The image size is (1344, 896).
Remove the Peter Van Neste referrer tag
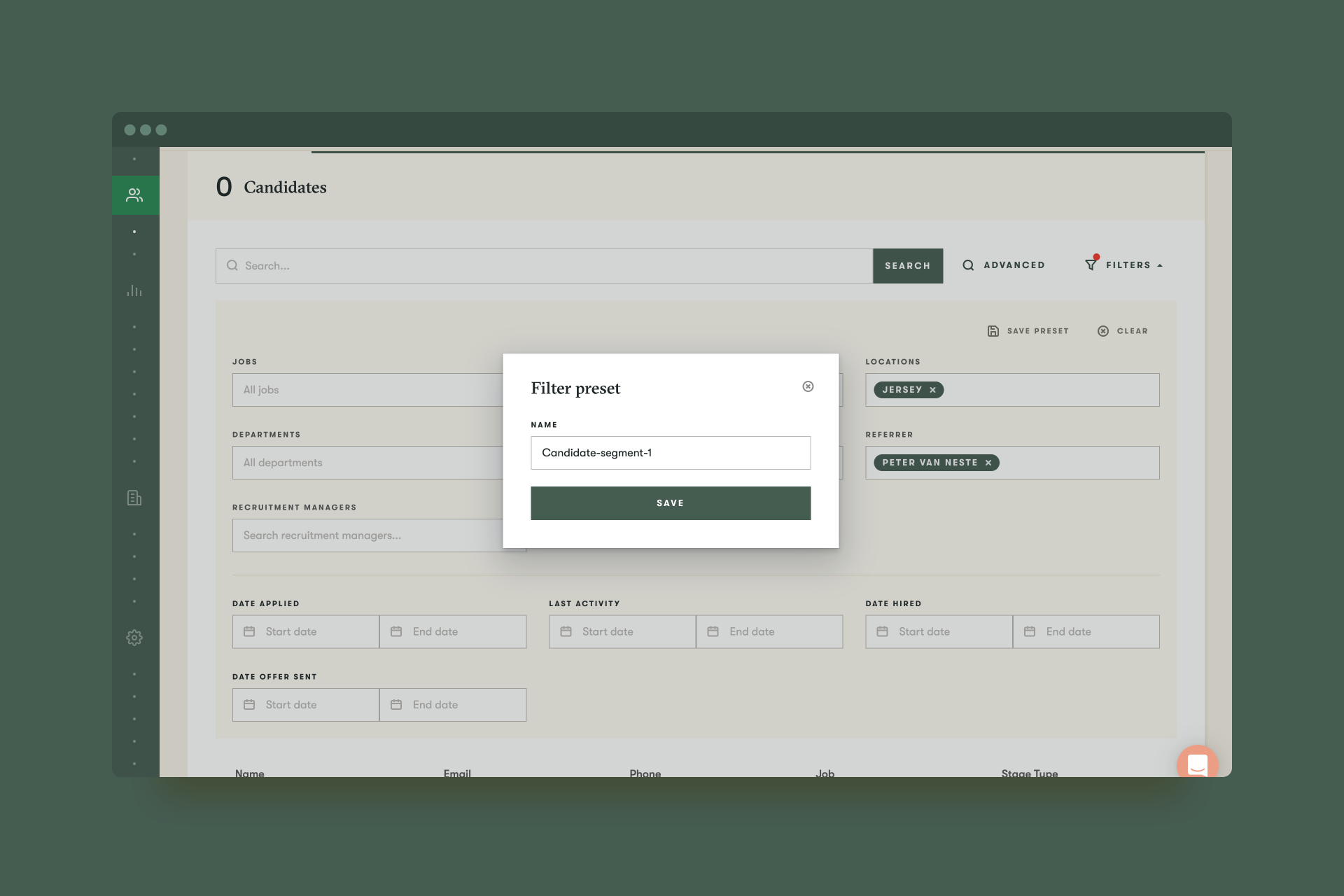(988, 463)
